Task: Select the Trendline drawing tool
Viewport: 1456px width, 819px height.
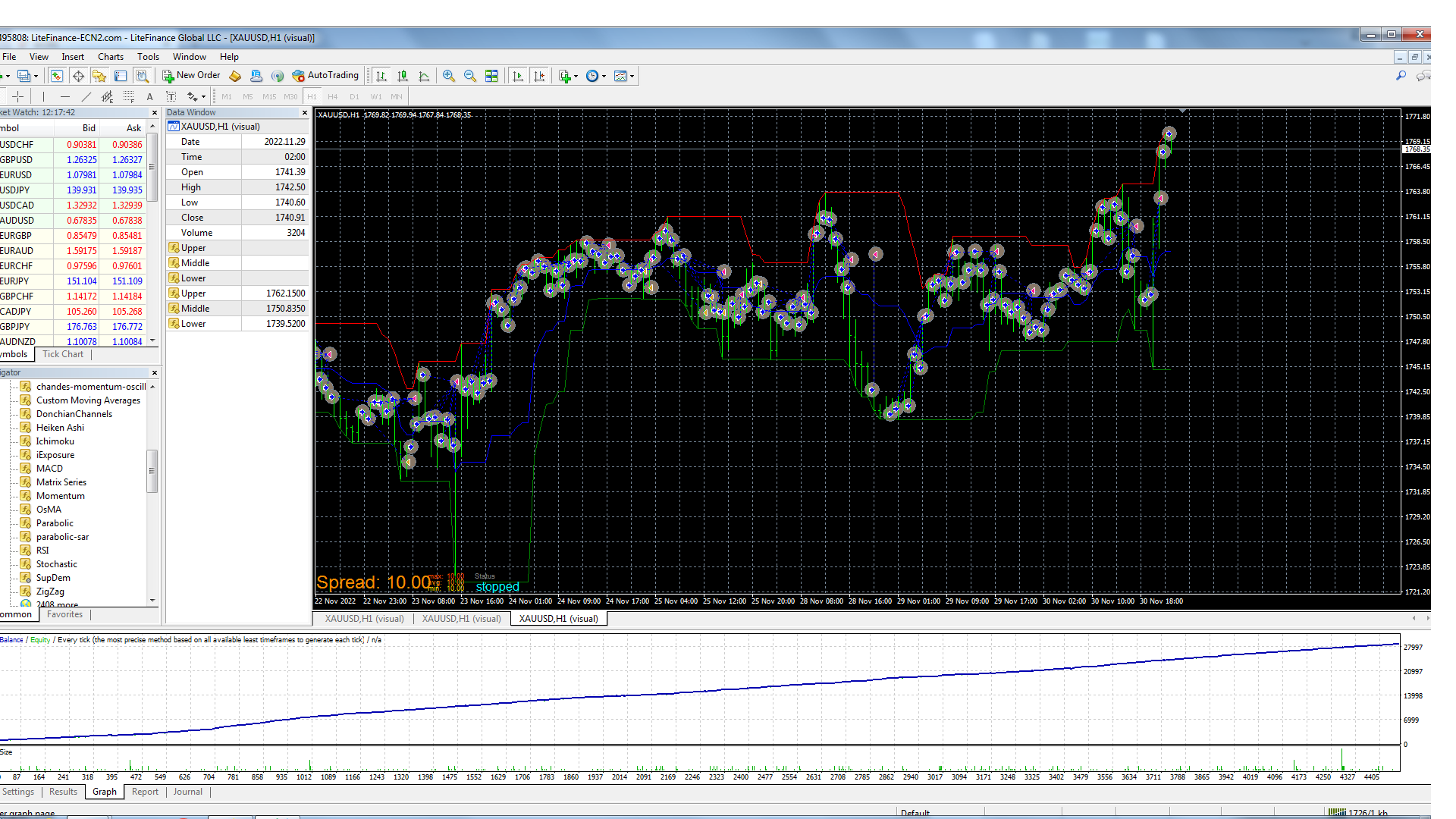Action: pos(86,96)
